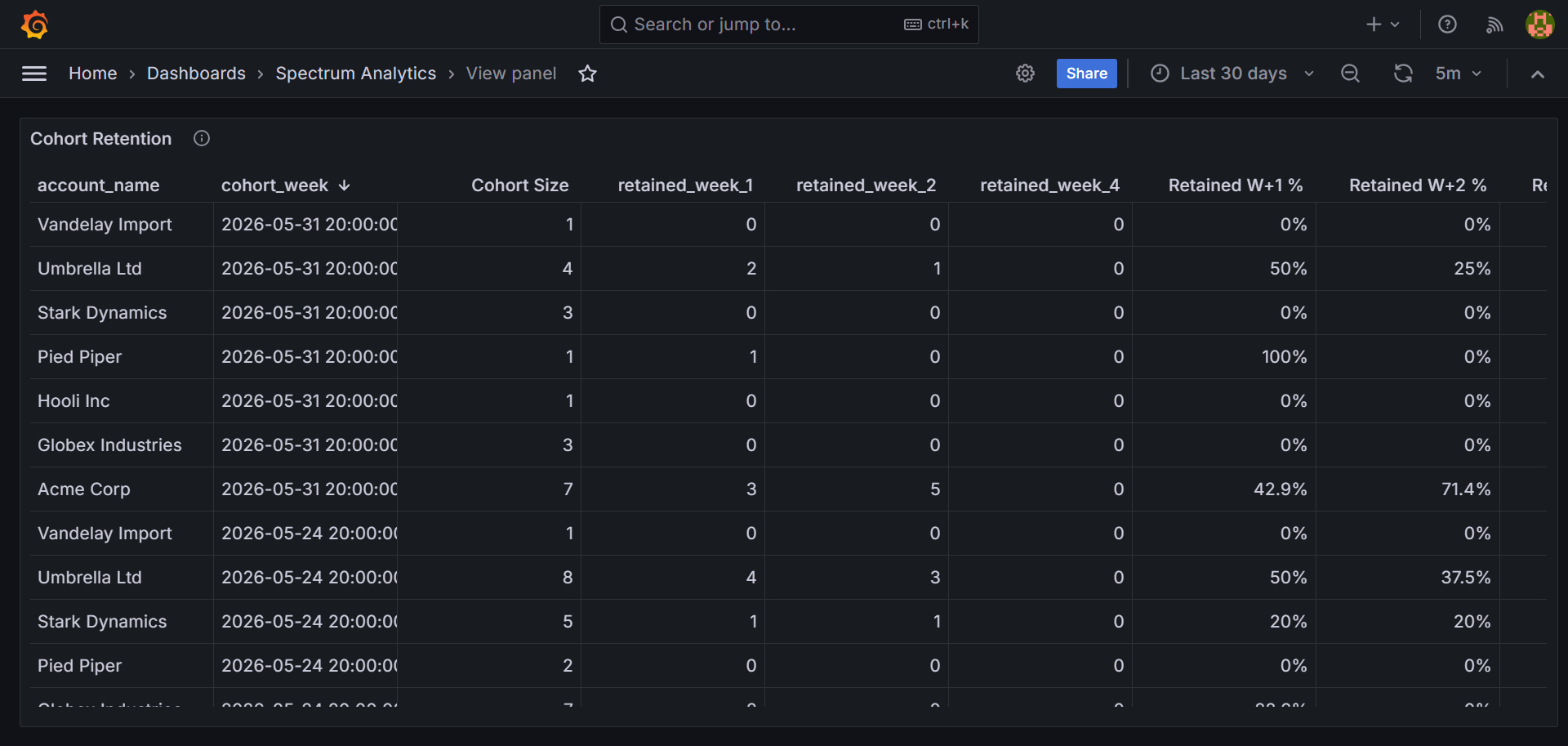Click retained_week_2 value 5 for Acme Corp
This screenshot has height=746, width=1568.
[x=935, y=489]
